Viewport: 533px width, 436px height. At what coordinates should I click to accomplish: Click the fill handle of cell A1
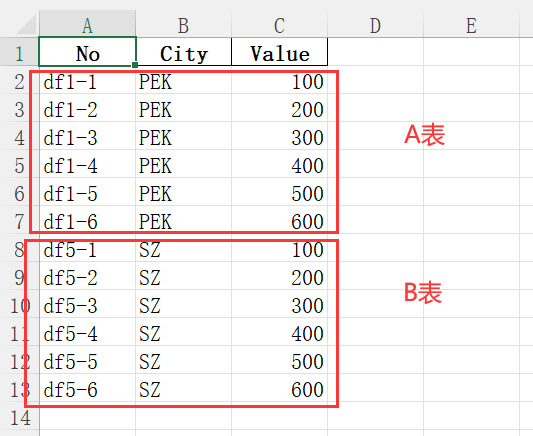(135, 65)
